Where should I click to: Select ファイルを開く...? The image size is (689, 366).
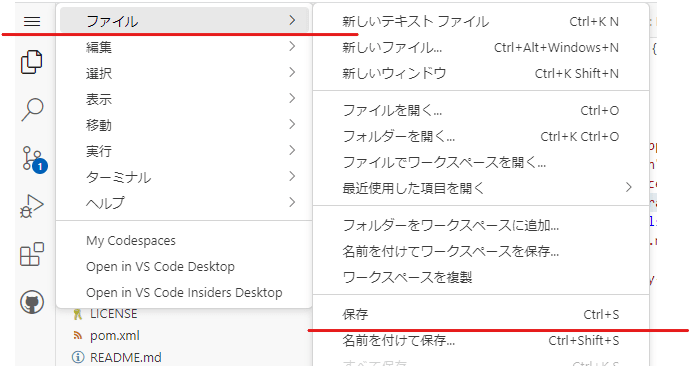(x=481, y=110)
